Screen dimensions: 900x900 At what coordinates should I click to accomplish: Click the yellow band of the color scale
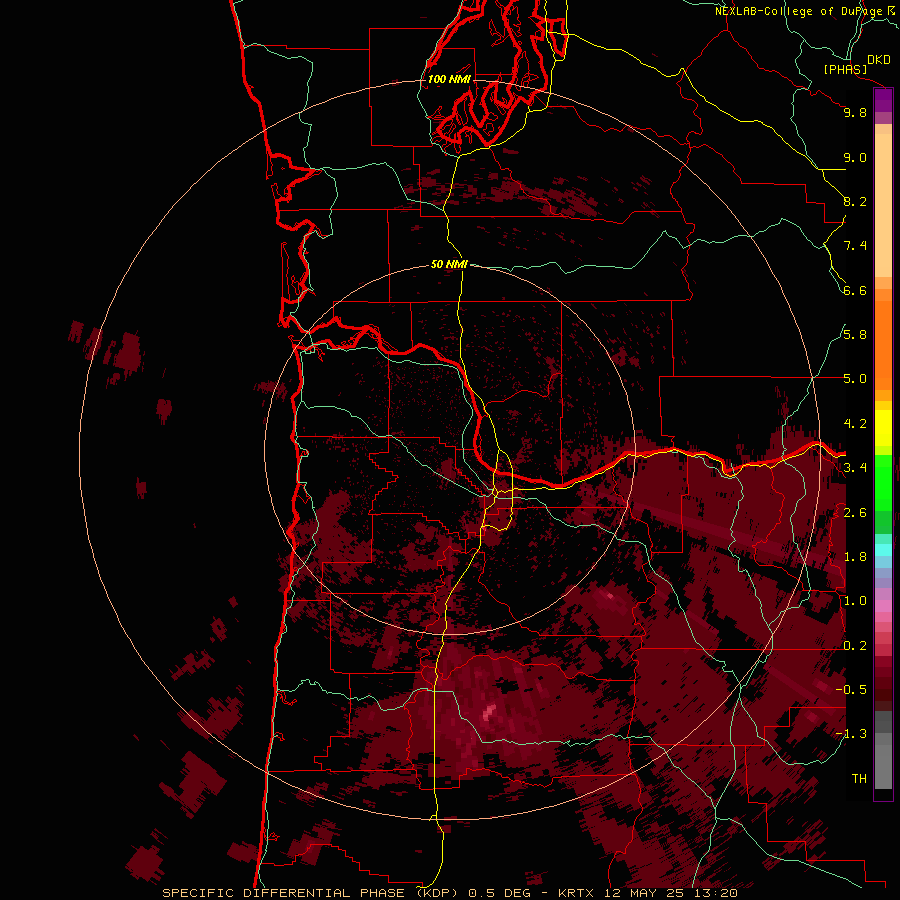point(883,428)
